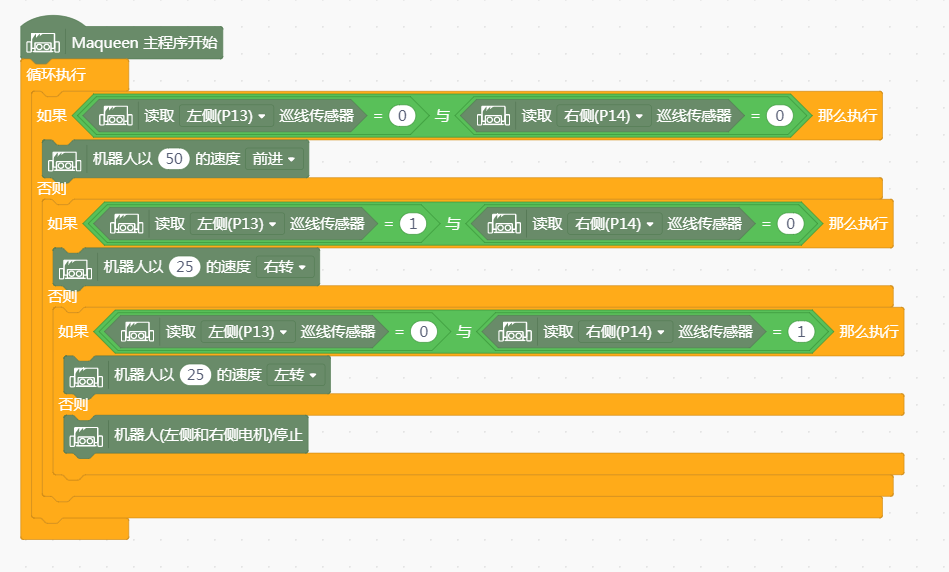Click 巡线传感器 after 左侧(P13) in middle 如果
This screenshot has width=949, height=572.
click(x=327, y=224)
